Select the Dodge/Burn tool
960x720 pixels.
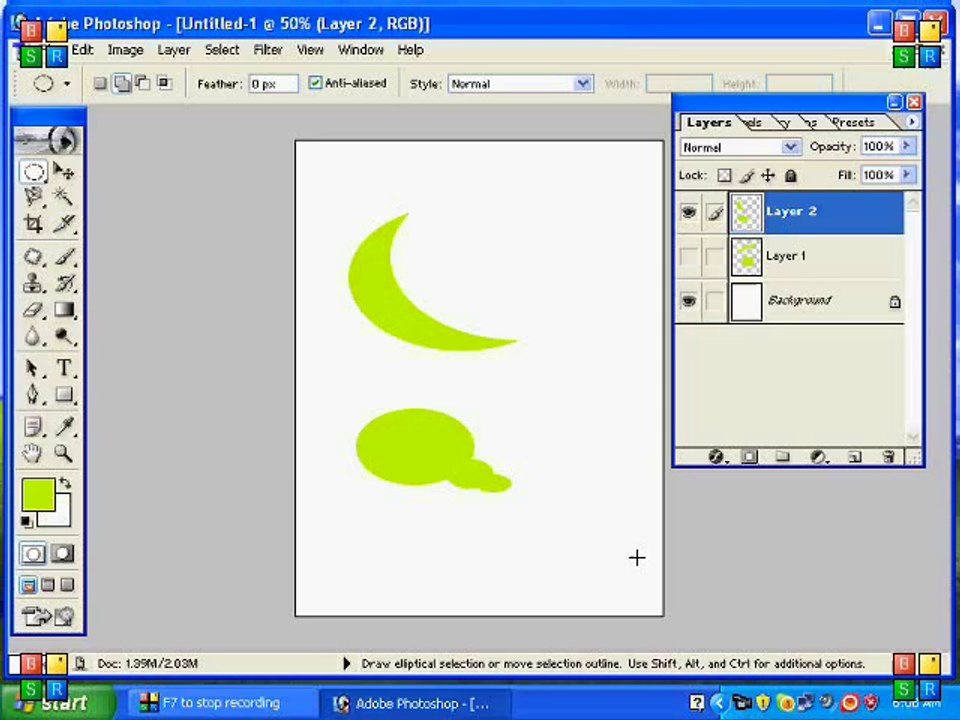point(64,336)
